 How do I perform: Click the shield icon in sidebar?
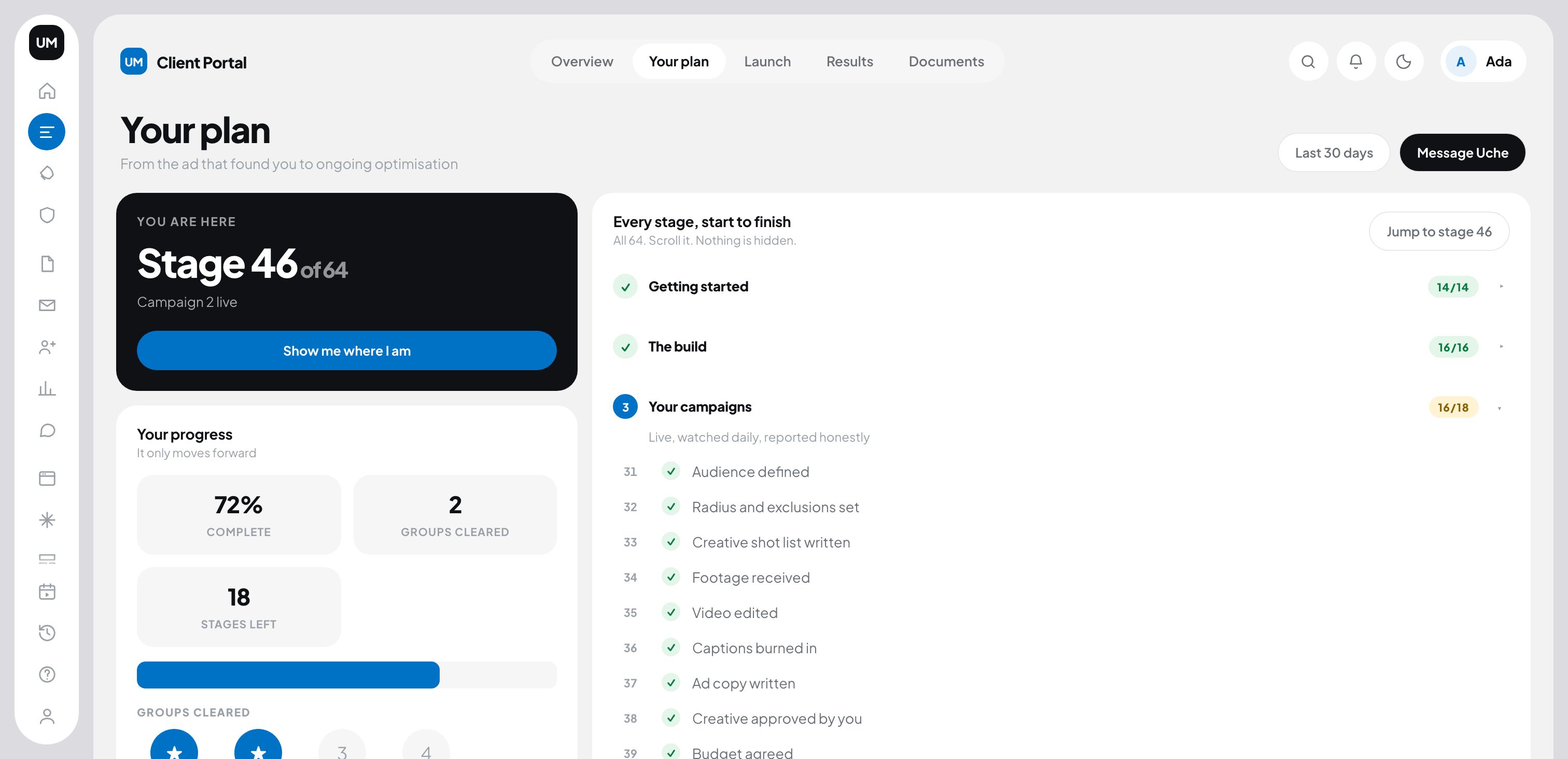(x=47, y=215)
